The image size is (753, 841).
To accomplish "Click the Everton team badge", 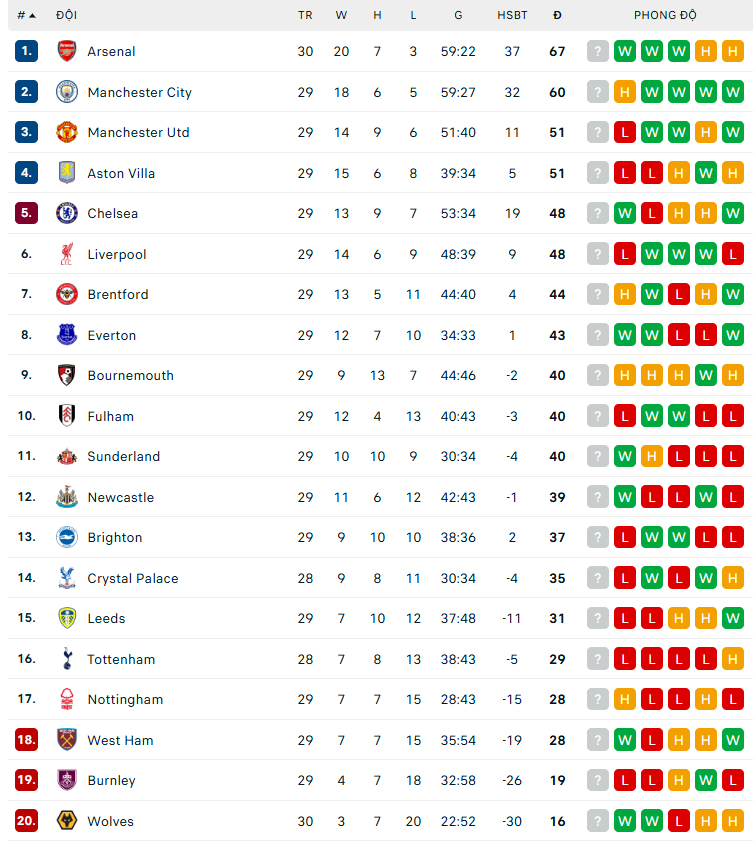I will (x=67, y=335).
